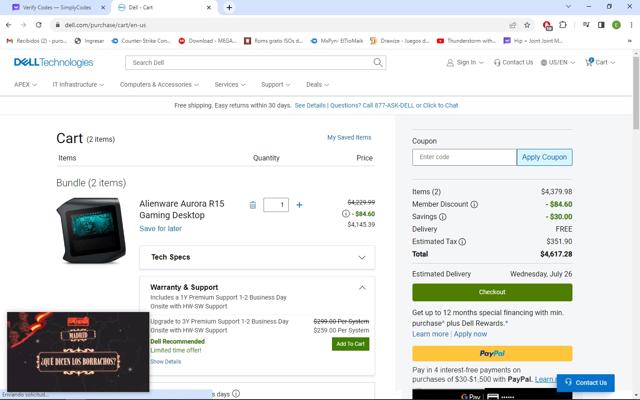Open the Deals menu

click(x=318, y=84)
